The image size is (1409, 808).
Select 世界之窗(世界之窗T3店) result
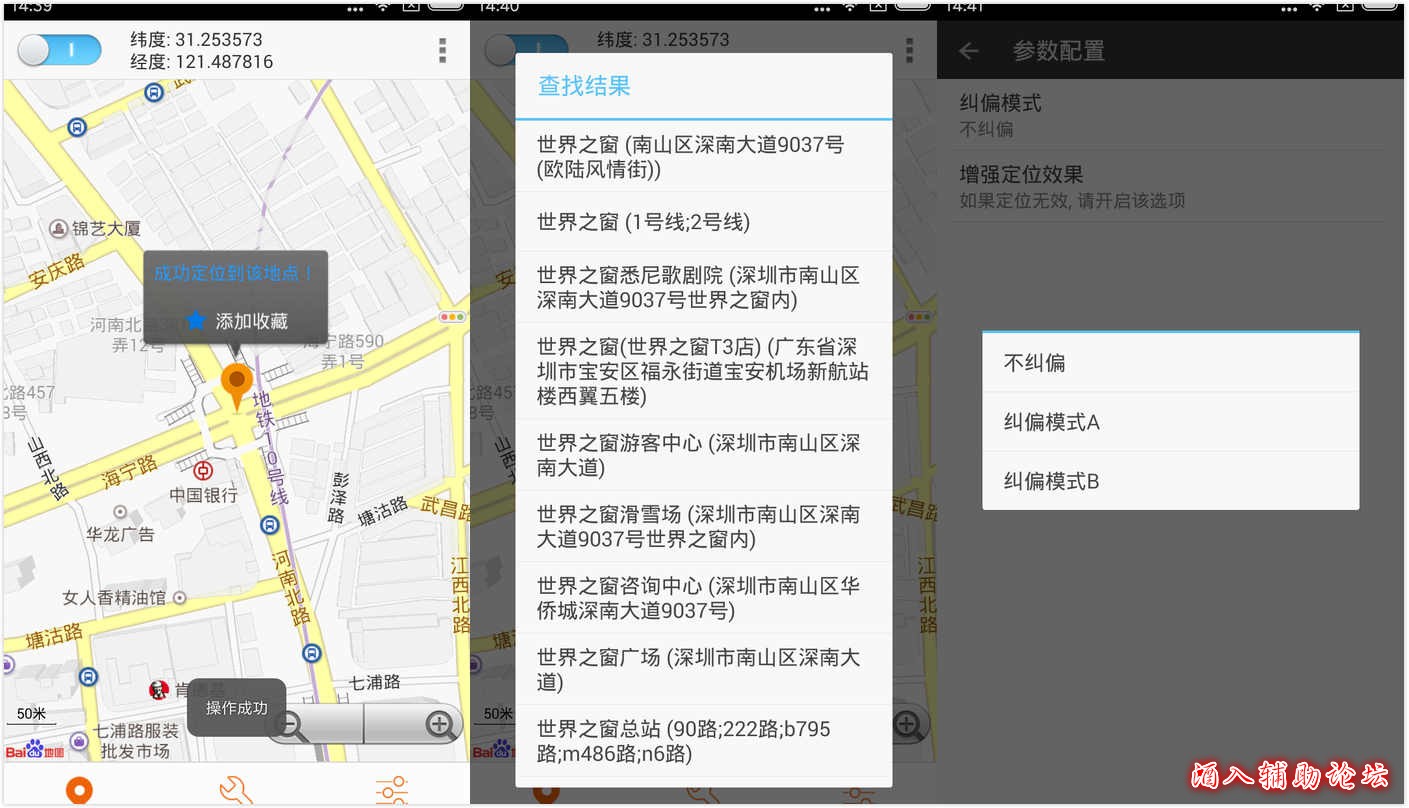pos(703,371)
